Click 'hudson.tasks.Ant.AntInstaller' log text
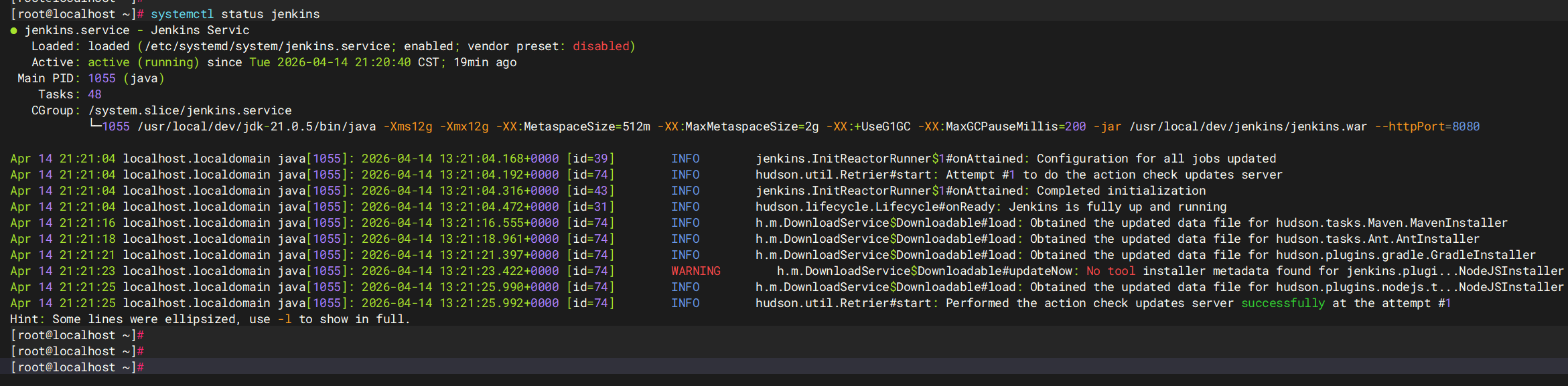 [1378, 239]
